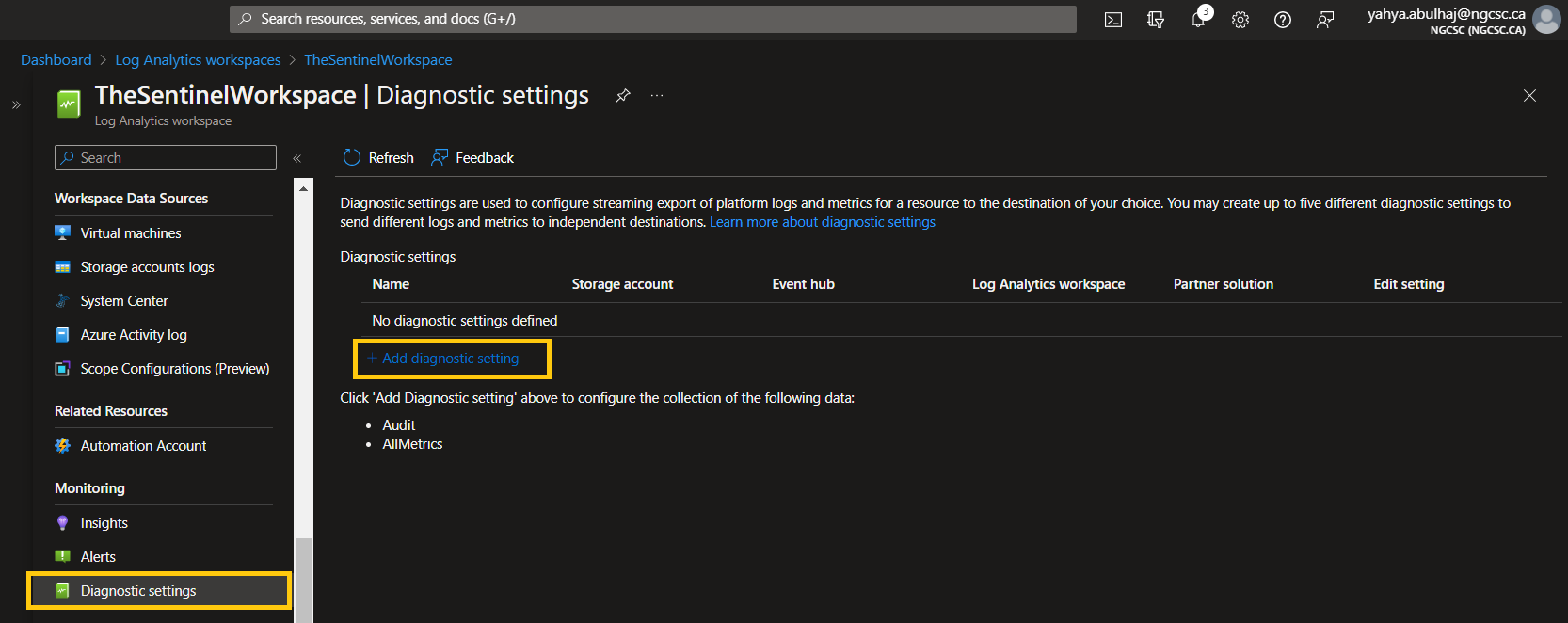Expand the portal menu with double chevron
Screen dimensions: 1568x623
tap(16, 104)
